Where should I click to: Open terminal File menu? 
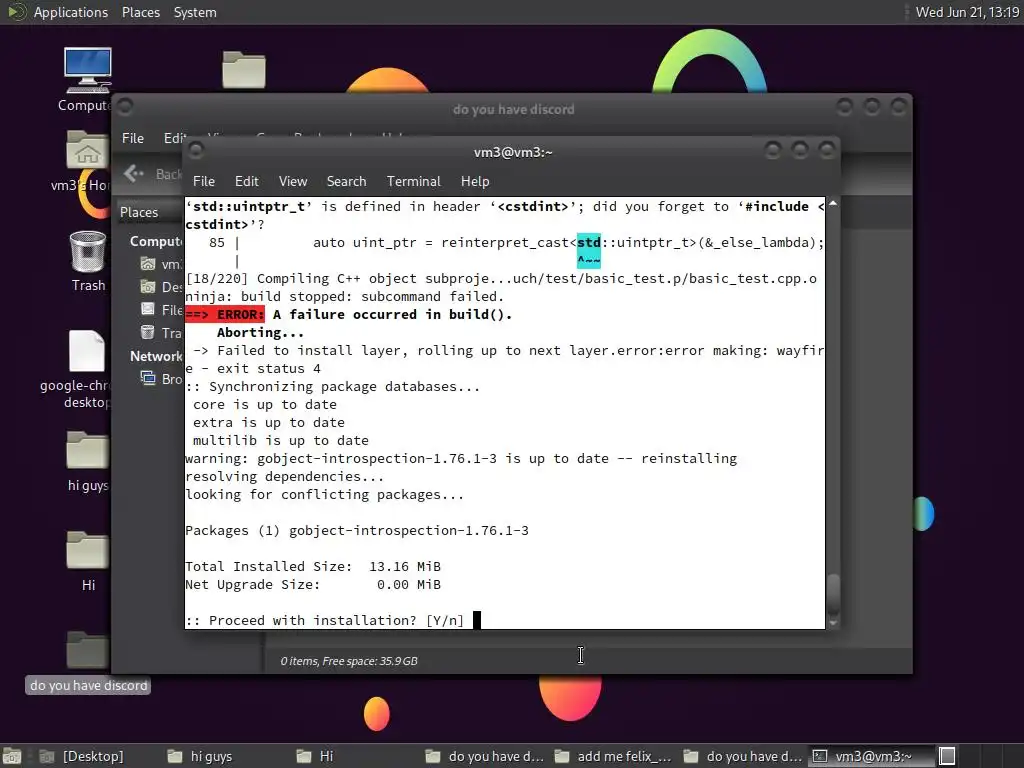coord(204,181)
